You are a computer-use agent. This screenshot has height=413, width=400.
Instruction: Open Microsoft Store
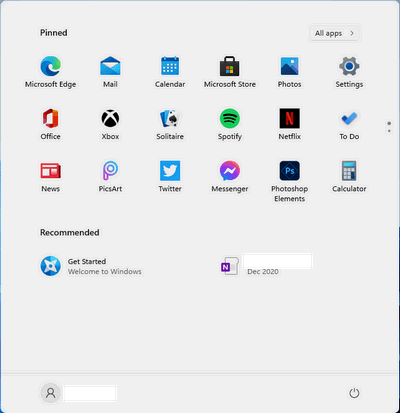click(x=230, y=72)
